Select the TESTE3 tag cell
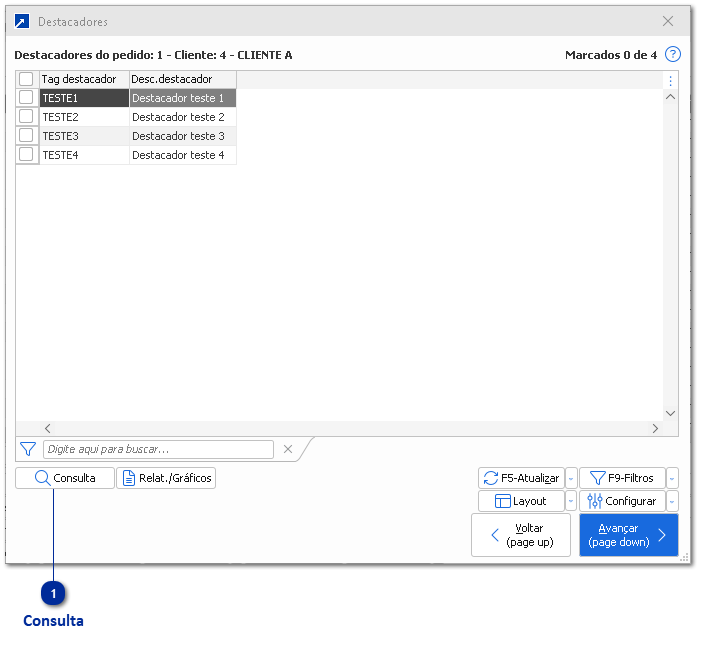The height and width of the screenshot is (647, 714). [85, 136]
